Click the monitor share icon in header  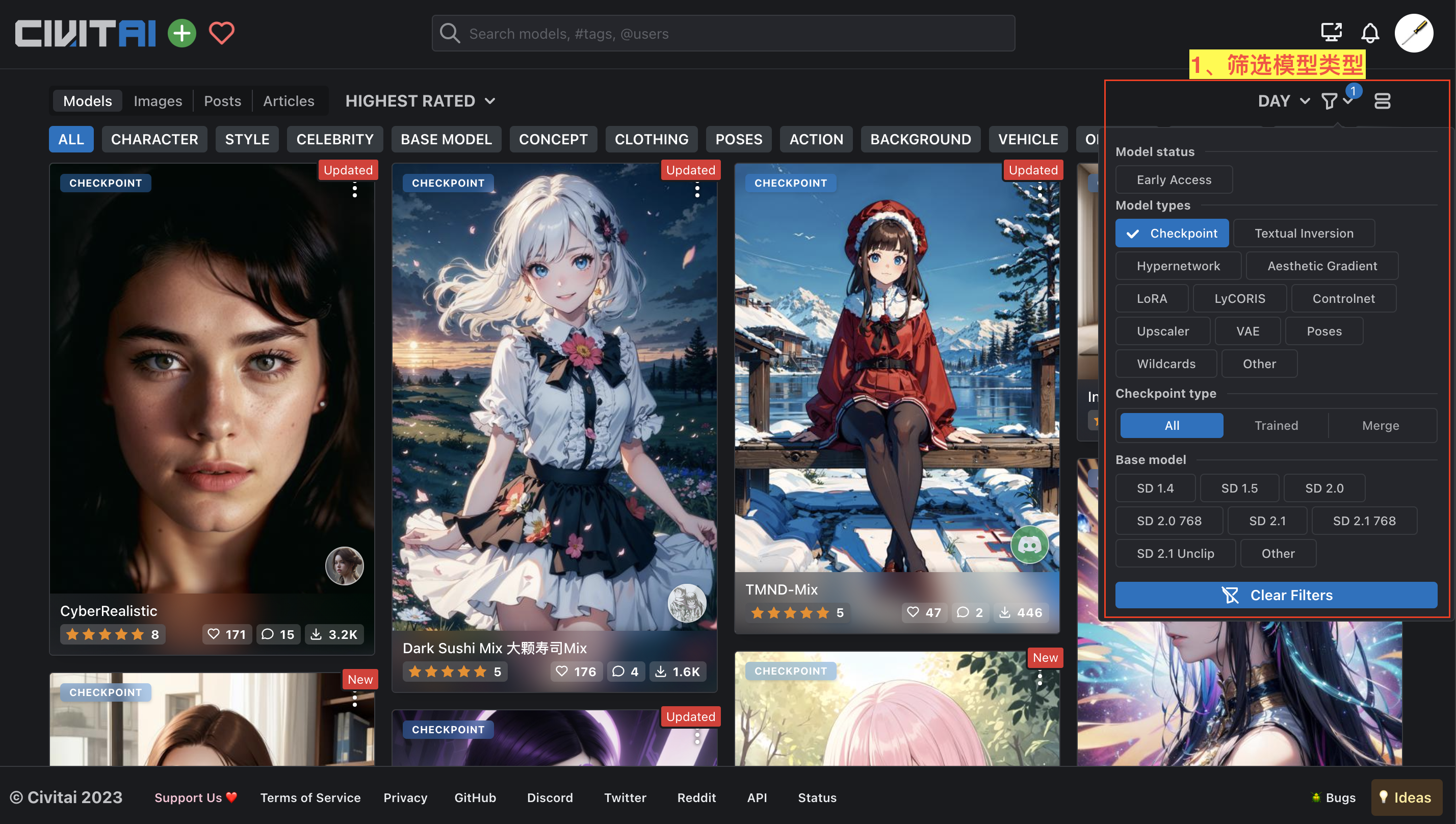[1331, 32]
